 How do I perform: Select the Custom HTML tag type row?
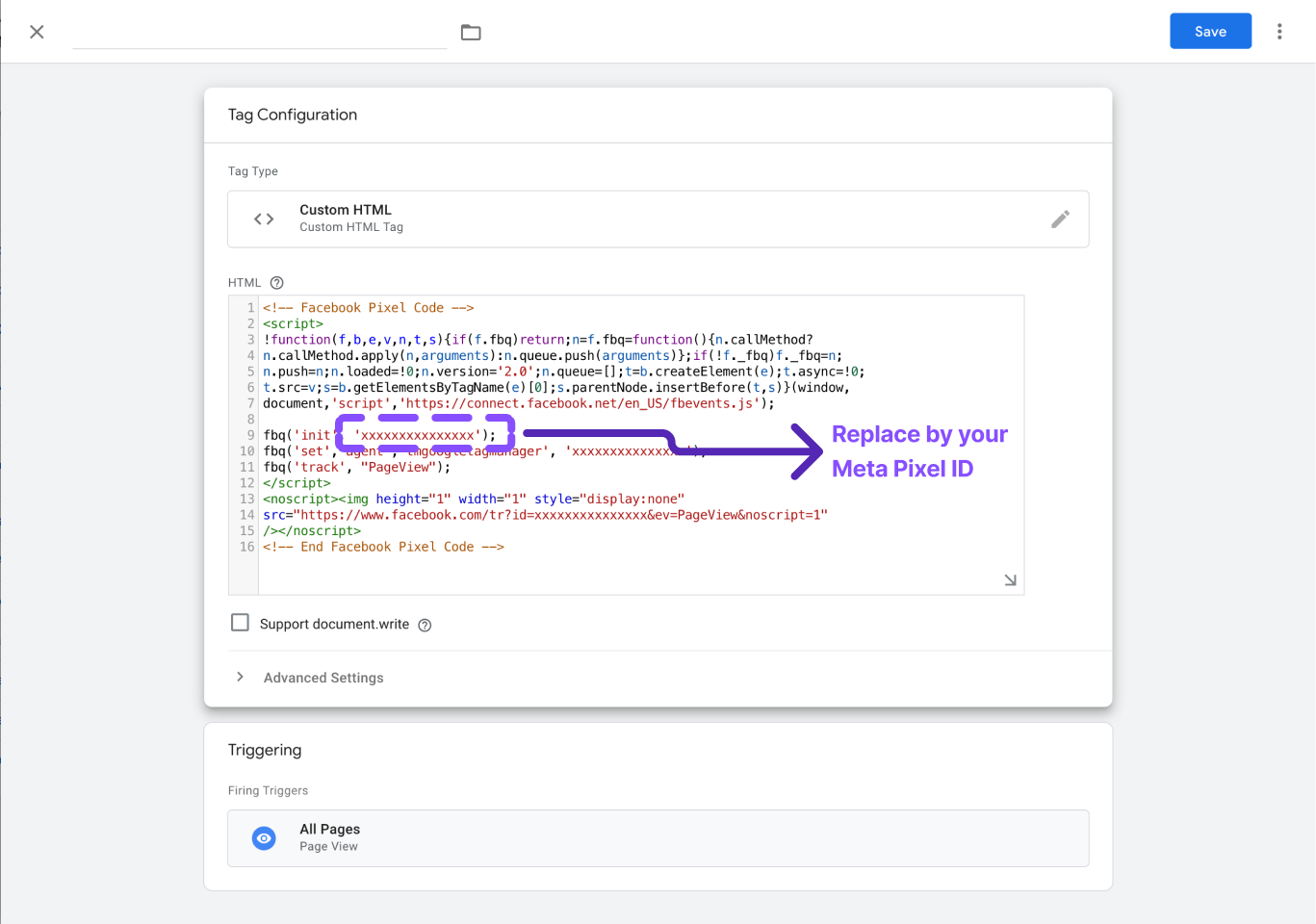coord(658,219)
